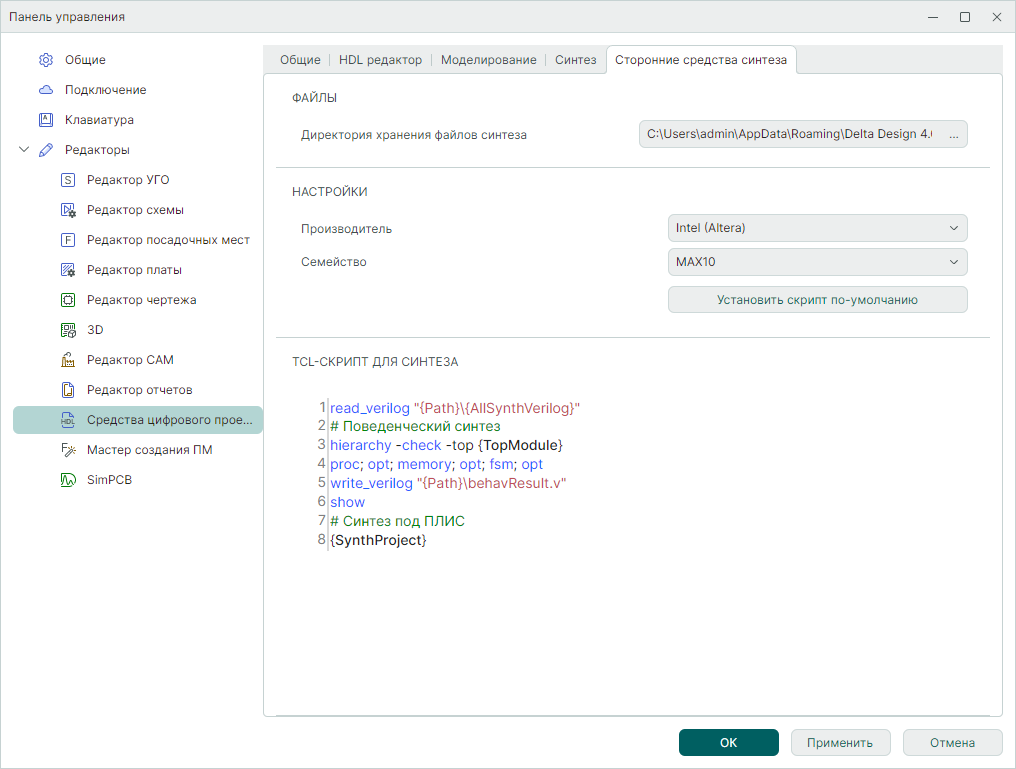Open the Синтез tab
The width and height of the screenshot is (1016, 769).
(575, 60)
